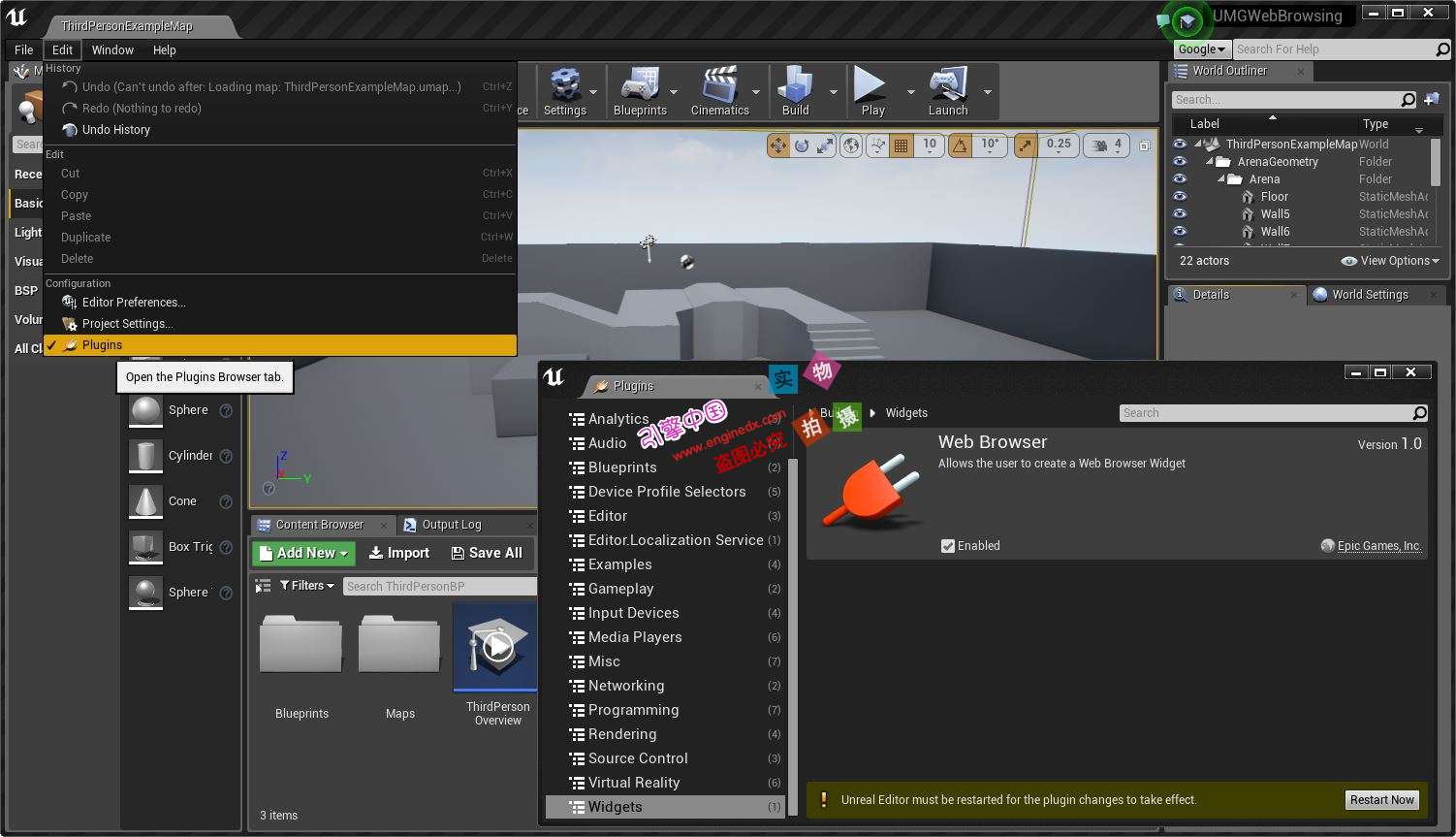The height and width of the screenshot is (837, 1456).
Task: Select the translate transform gizmo in viewport
Action: [777, 145]
